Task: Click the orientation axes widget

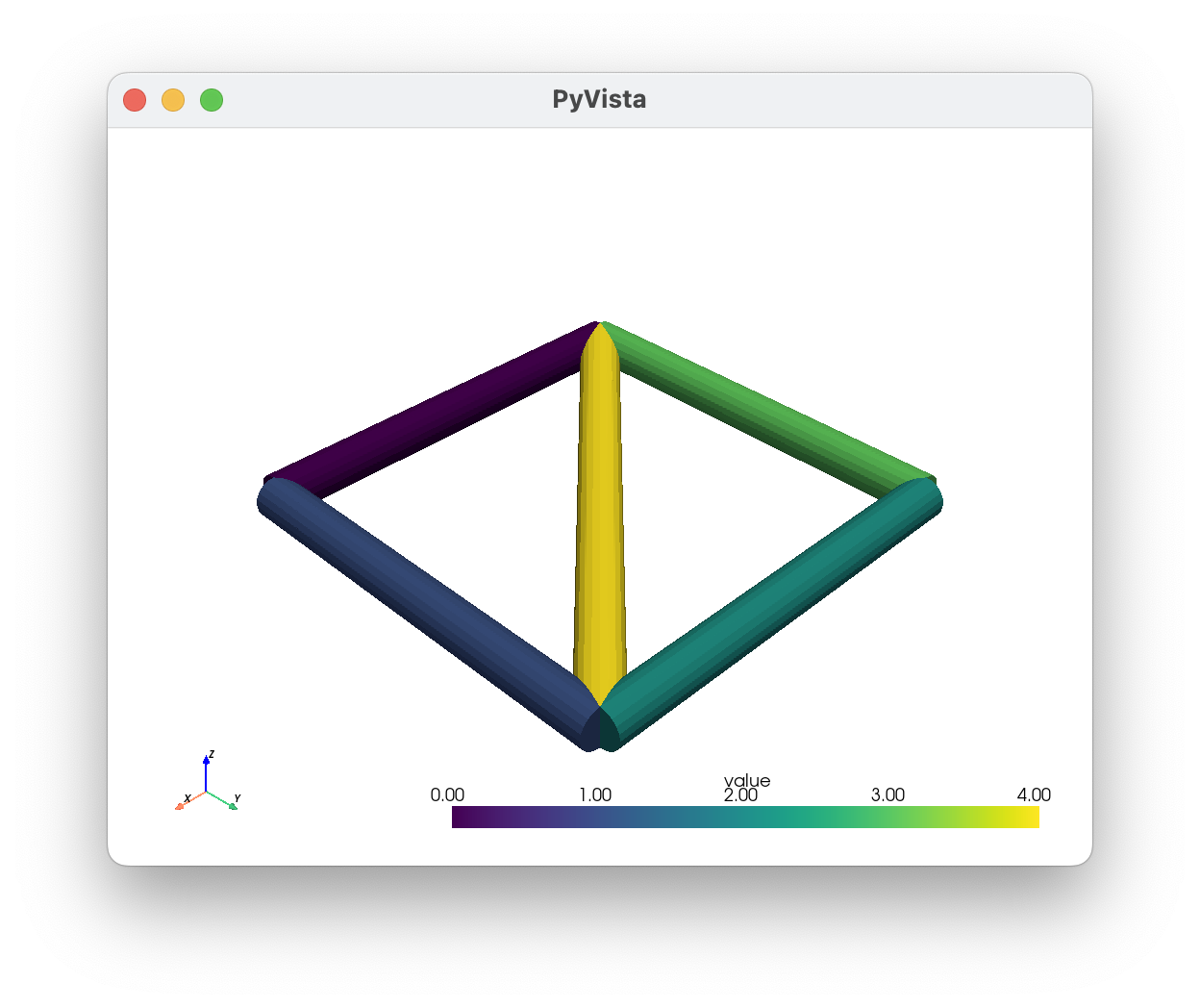Action: coord(208,783)
